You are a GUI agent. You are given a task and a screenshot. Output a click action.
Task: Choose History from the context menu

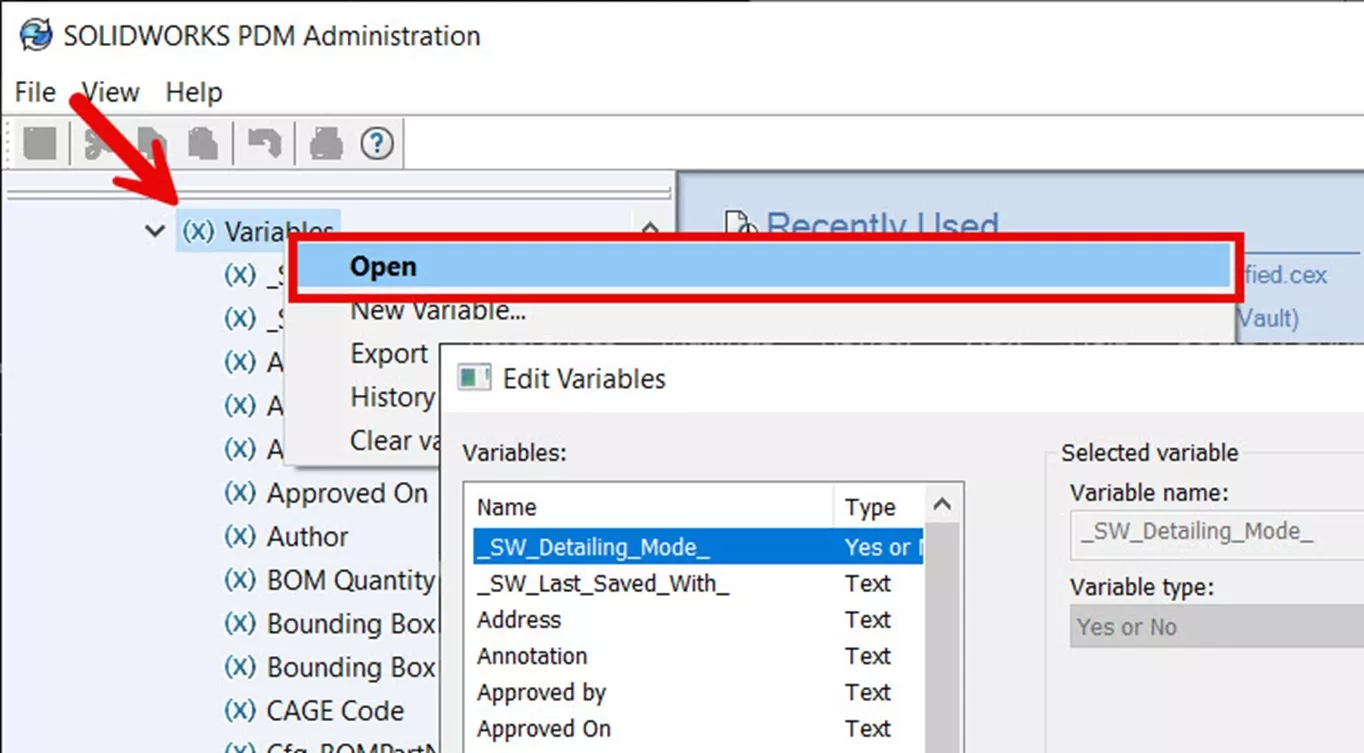click(392, 397)
